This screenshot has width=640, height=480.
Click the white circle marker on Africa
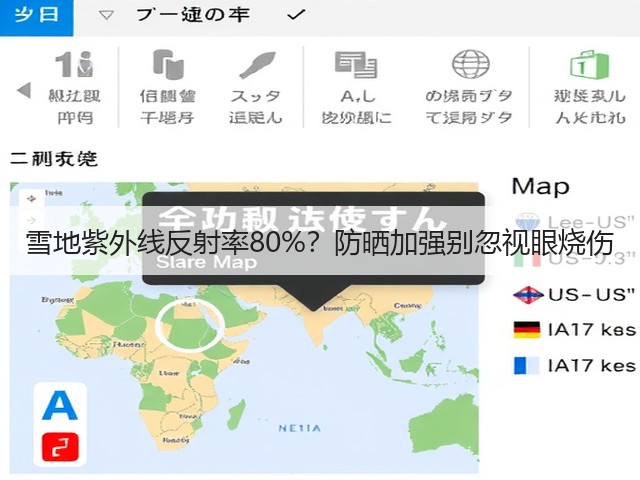click(x=190, y=326)
